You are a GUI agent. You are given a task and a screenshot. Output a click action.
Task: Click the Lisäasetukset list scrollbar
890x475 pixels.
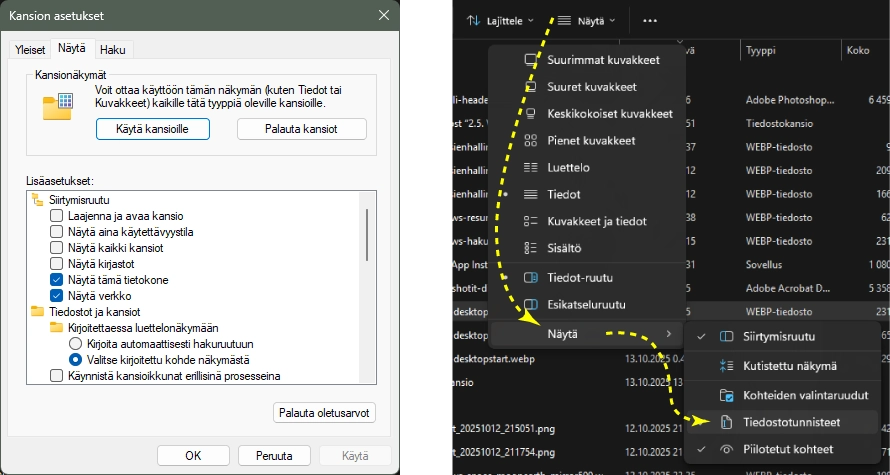[x=368, y=235]
